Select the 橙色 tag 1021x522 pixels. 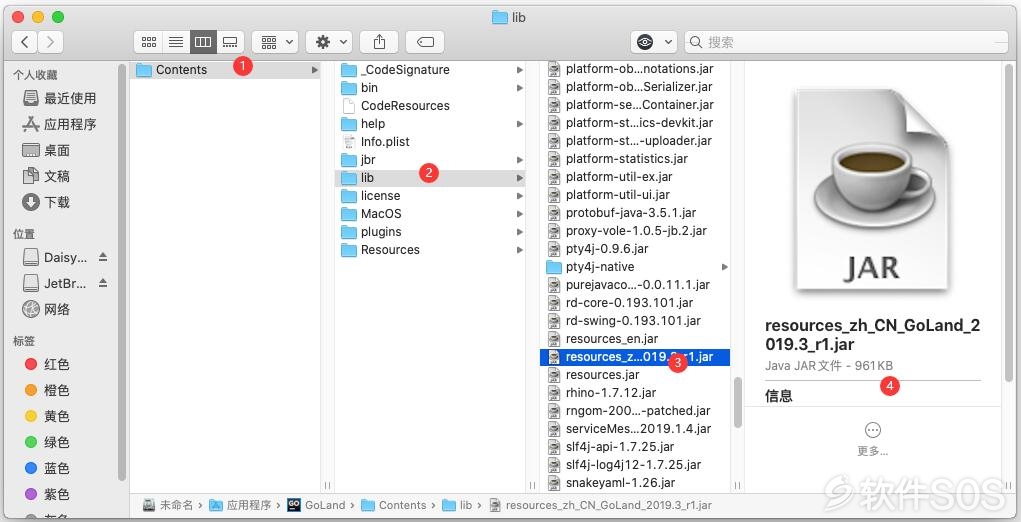(47, 391)
